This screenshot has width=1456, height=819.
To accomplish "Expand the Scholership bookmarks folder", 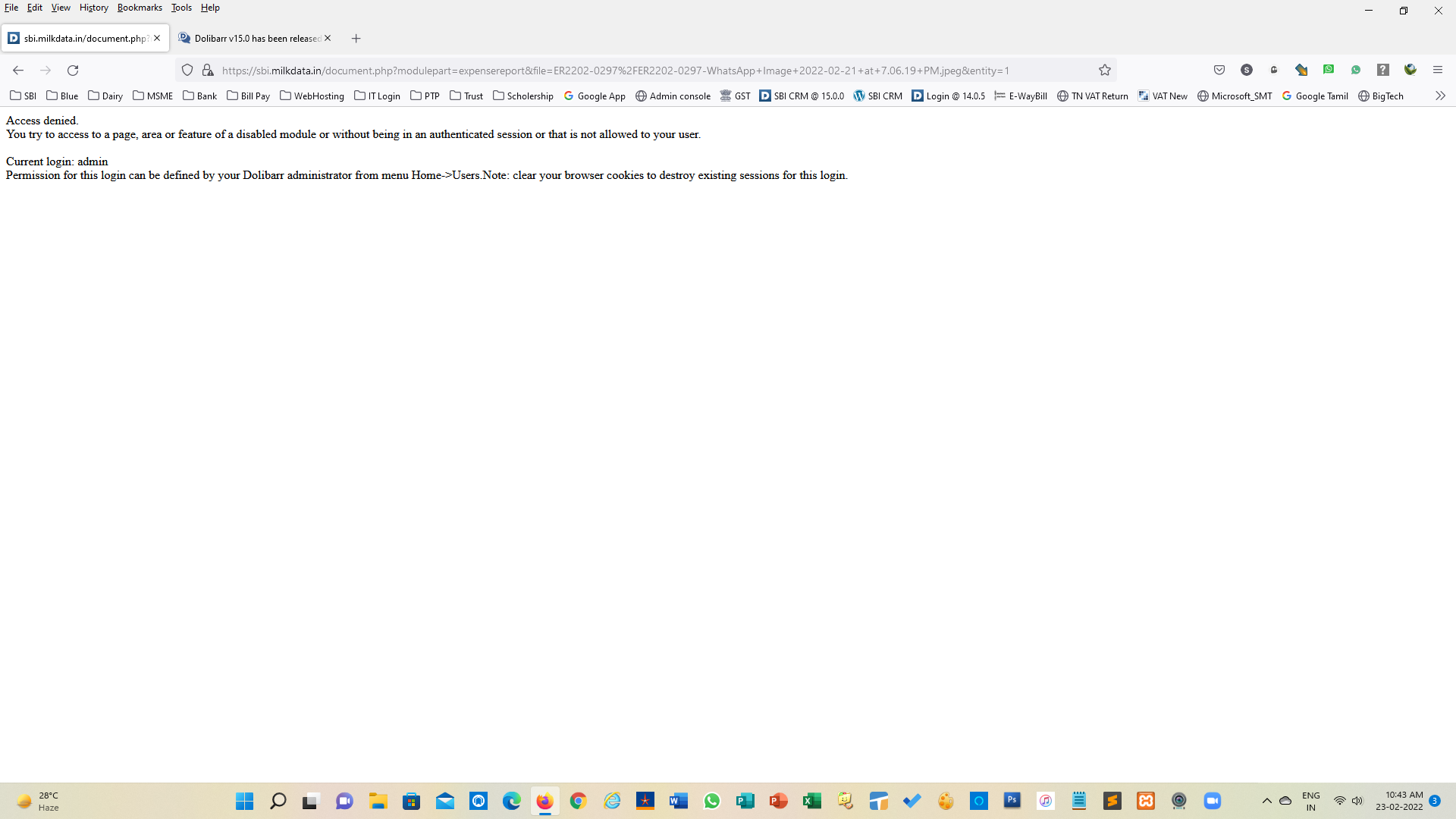I will [523, 96].
